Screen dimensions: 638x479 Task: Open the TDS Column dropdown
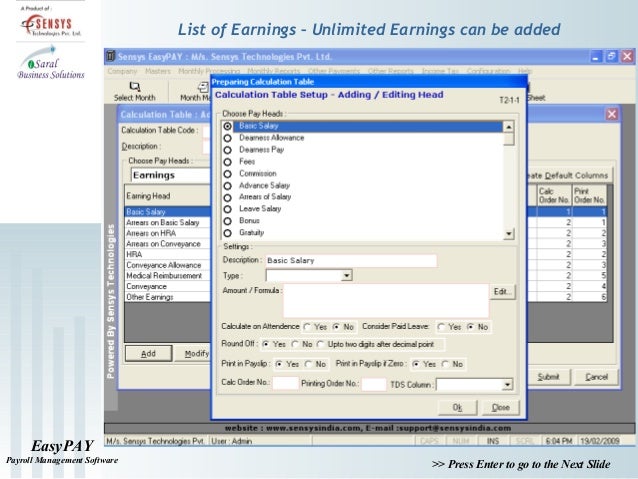coord(507,385)
